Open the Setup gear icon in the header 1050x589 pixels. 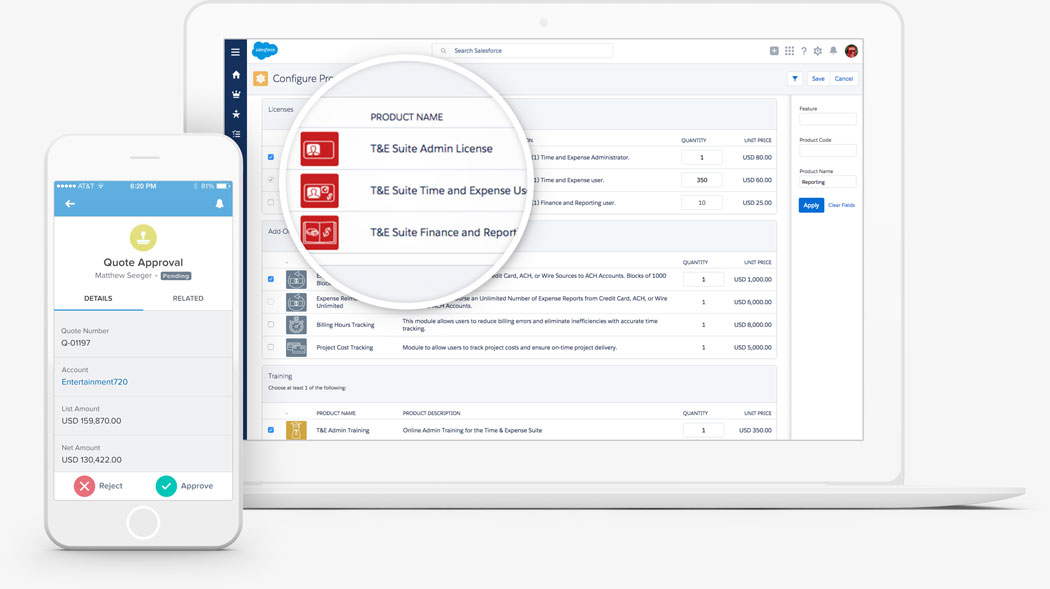coord(818,51)
